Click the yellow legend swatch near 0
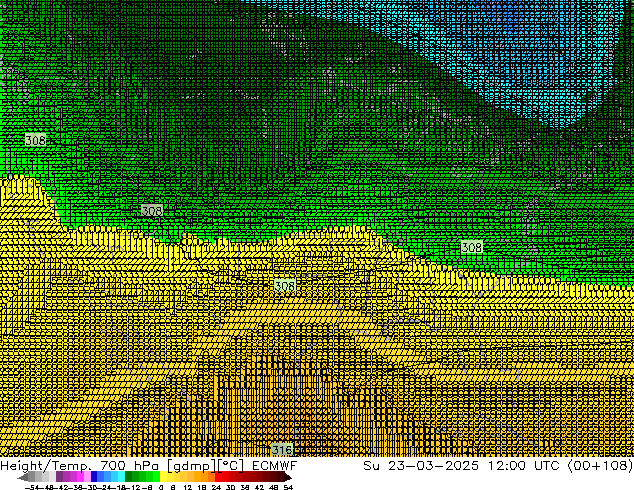This screenshot has width=634, height=490. [163, 476]
